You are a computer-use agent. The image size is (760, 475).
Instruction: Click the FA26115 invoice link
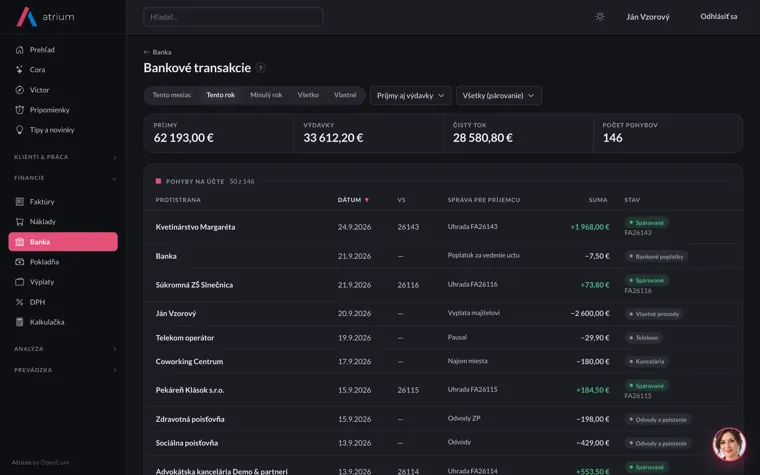(x=638, y=396)
